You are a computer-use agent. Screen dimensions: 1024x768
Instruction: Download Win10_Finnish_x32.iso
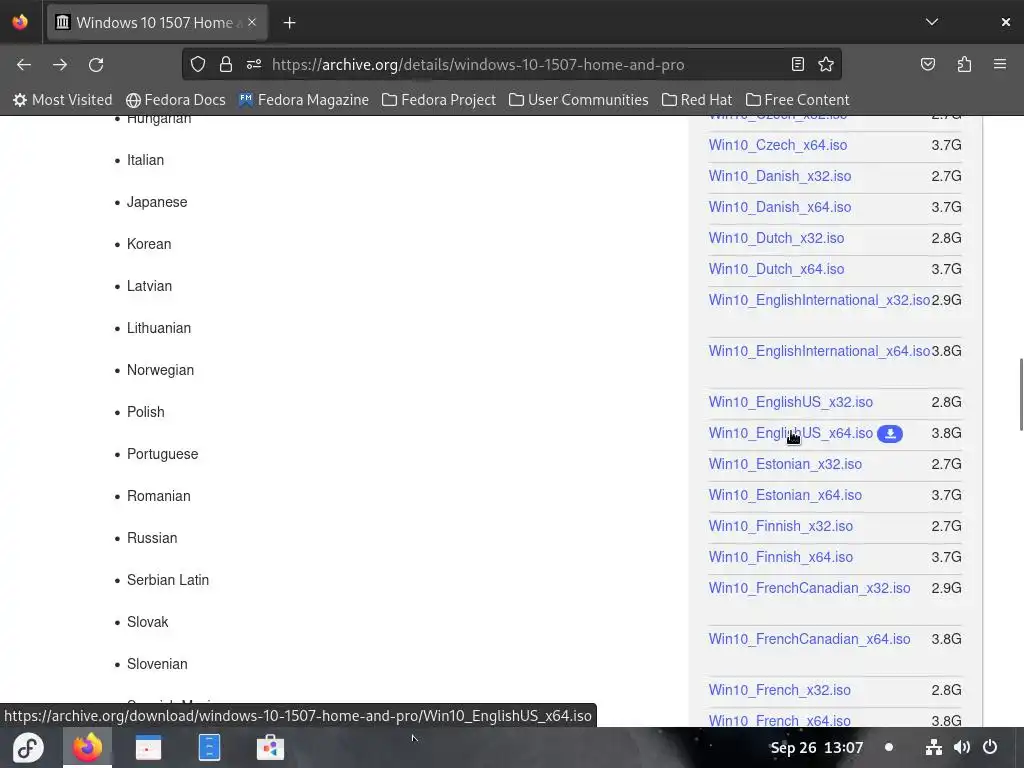coord(780,526)
